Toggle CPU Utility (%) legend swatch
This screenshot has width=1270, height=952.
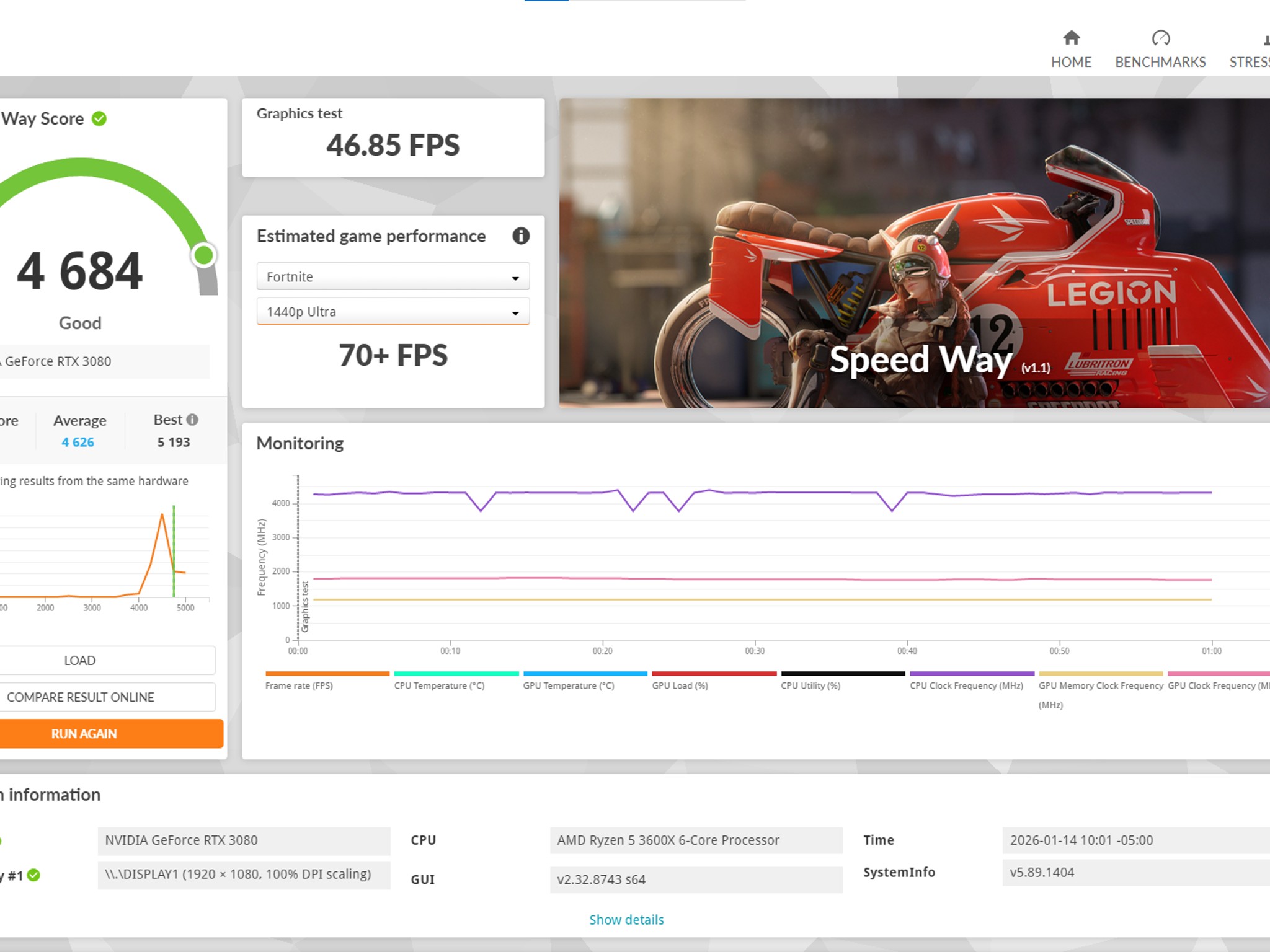click(843, 673)
